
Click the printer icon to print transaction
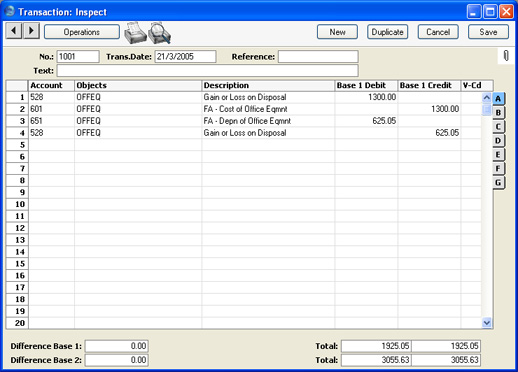pos(135,33)
